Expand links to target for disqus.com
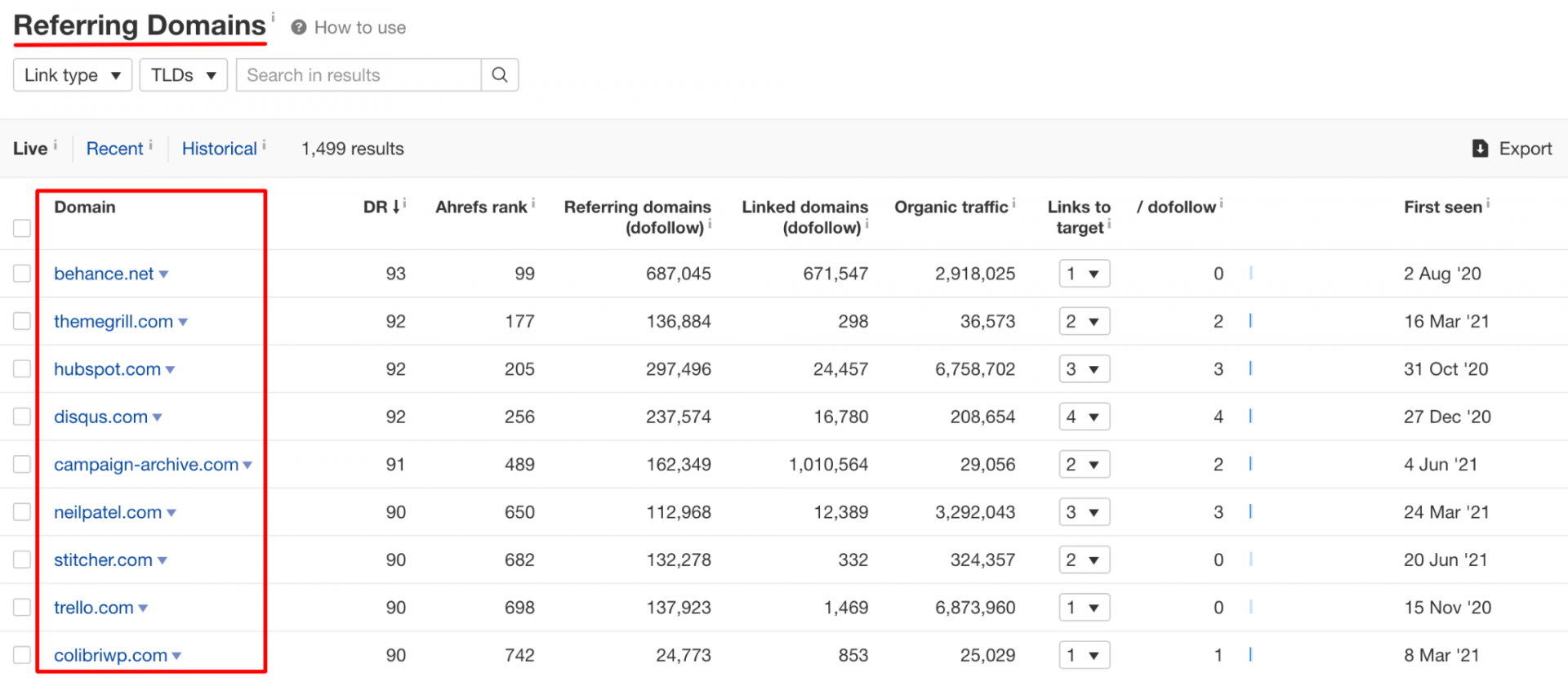The height and width of the screenshot is (678, 1568). [1085, 417]
